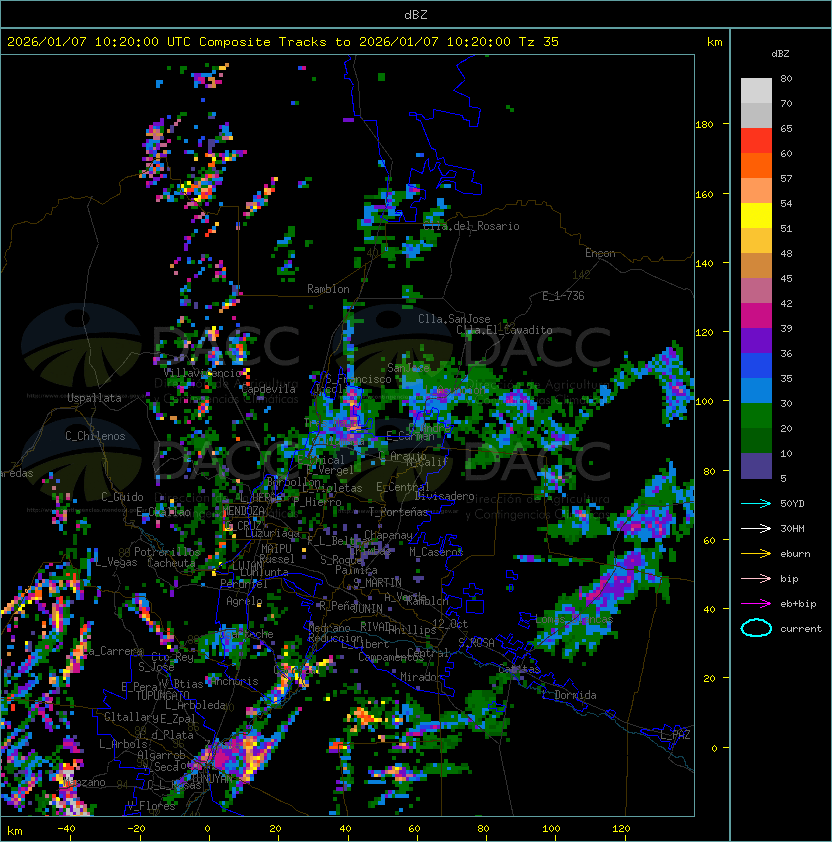Viewport: 832px width, 842px height.
Task: Click the Mirador label
Action: 421,677
